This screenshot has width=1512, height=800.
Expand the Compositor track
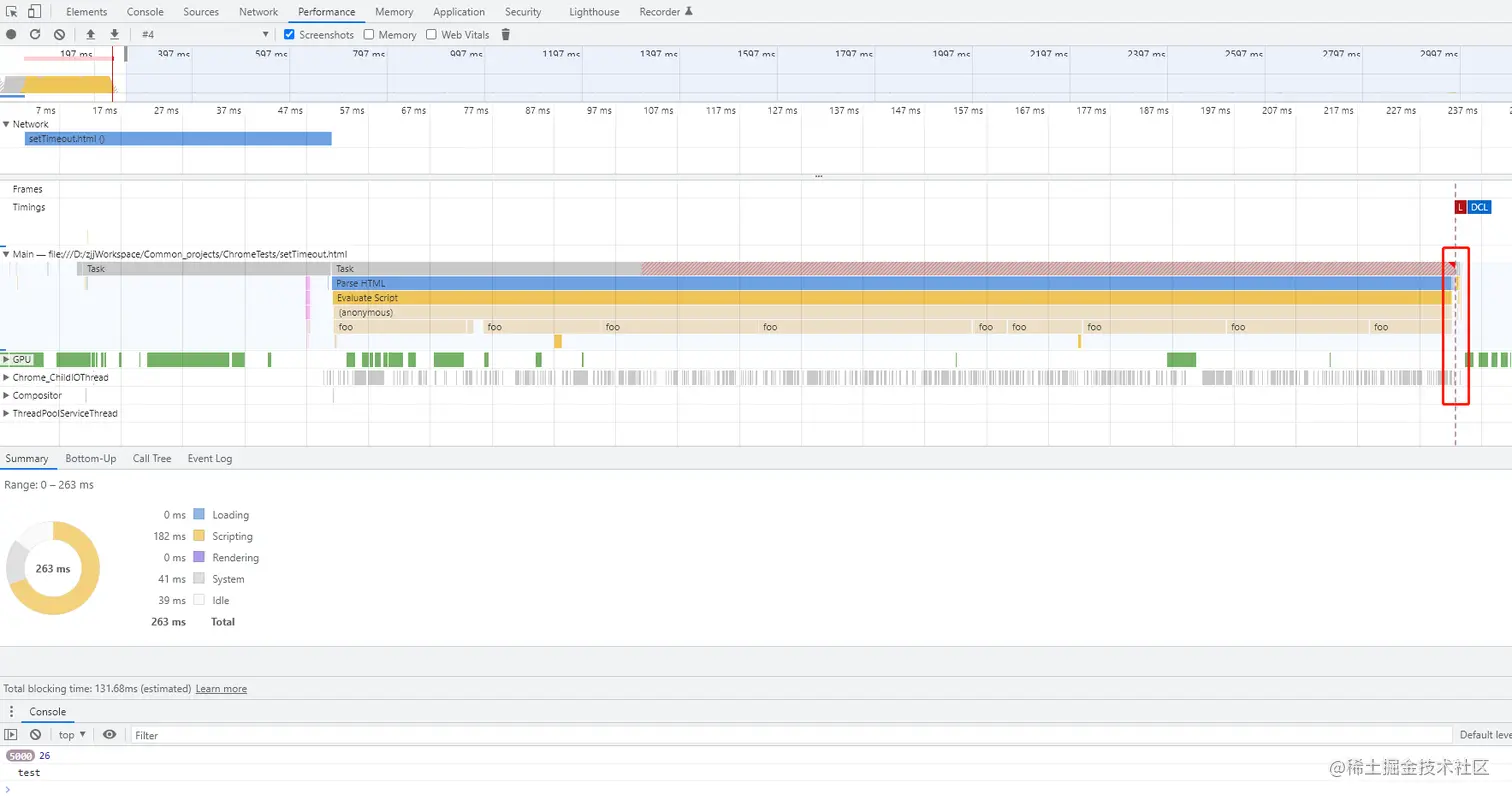point(6,396)
